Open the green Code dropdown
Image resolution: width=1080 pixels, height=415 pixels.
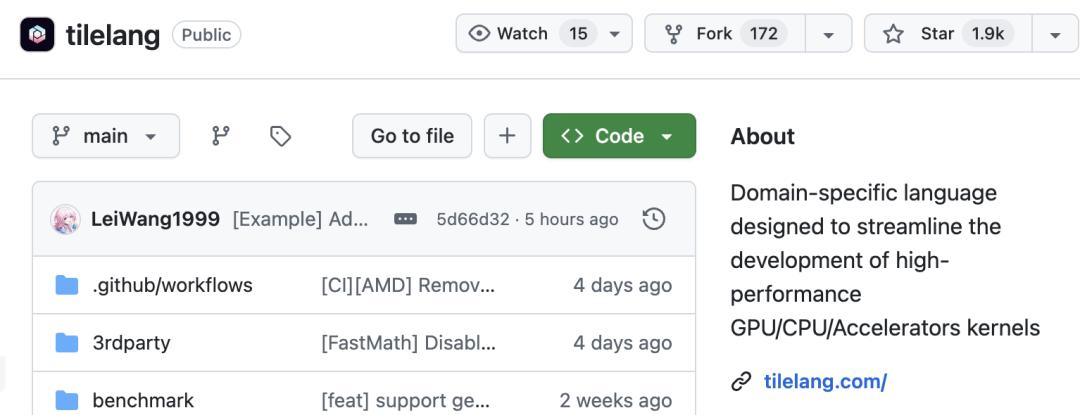pyautogui.click(x=619, y=136)
